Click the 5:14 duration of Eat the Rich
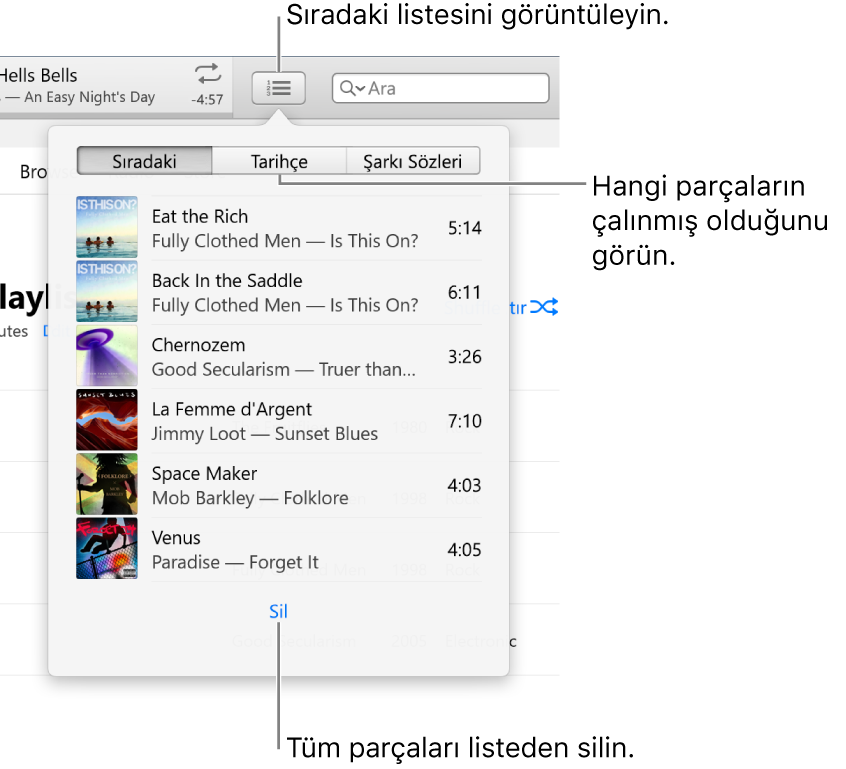Image resolution: width=846 pixels, height=769 pixels. click(465, 228)
